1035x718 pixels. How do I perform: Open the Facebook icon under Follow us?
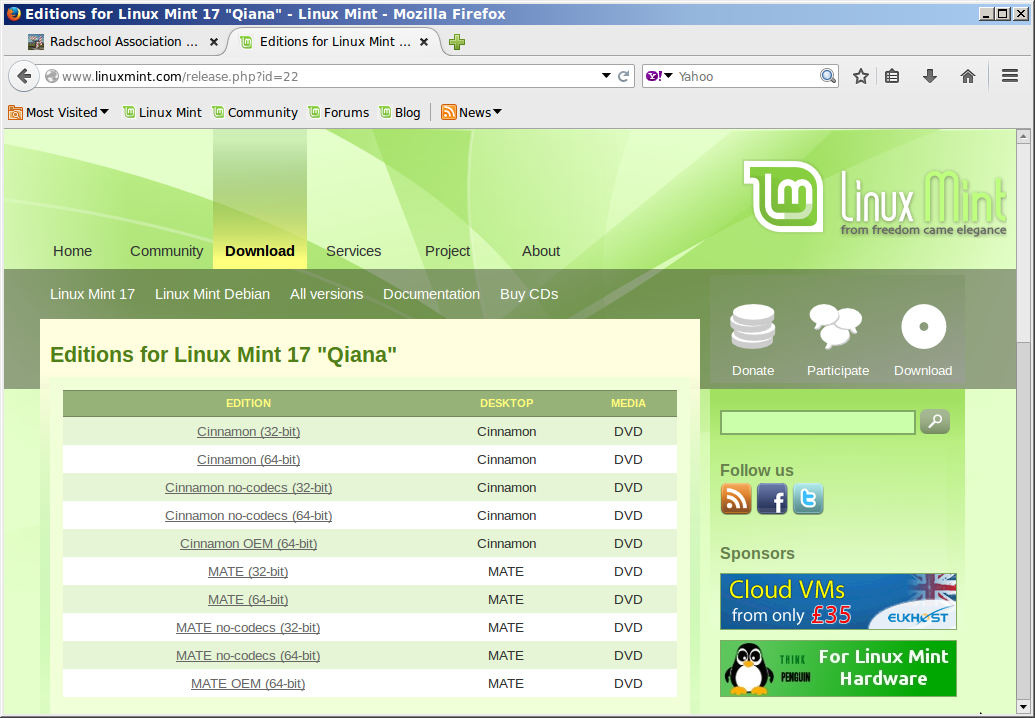coord(772,499)
